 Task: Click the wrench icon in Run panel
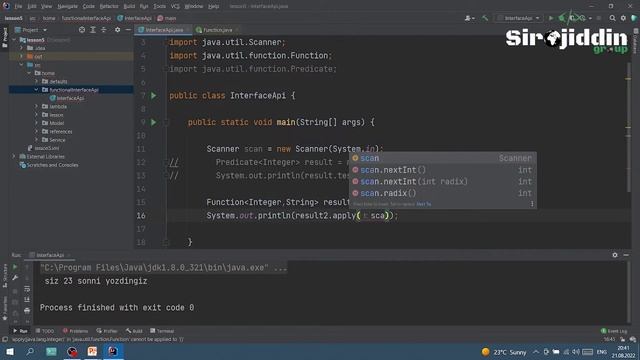tap(15, 278)
